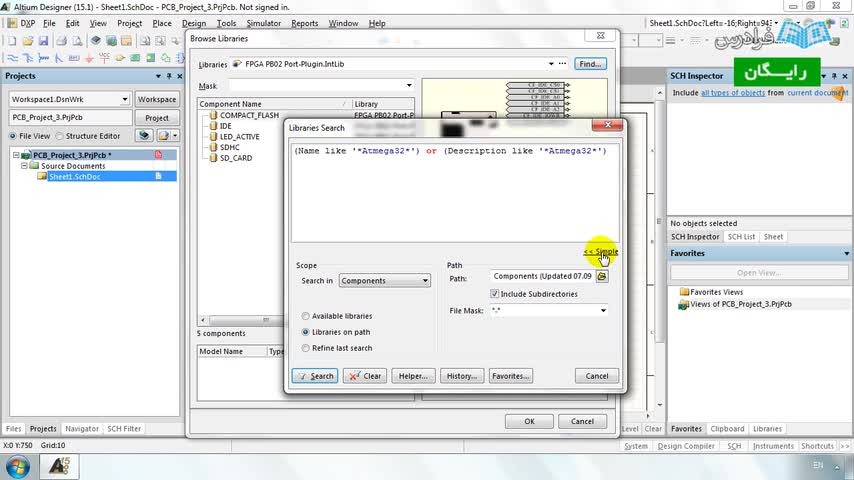Click the History... button
The height and width of the screenshot is (480, 854).
(462, 376)
